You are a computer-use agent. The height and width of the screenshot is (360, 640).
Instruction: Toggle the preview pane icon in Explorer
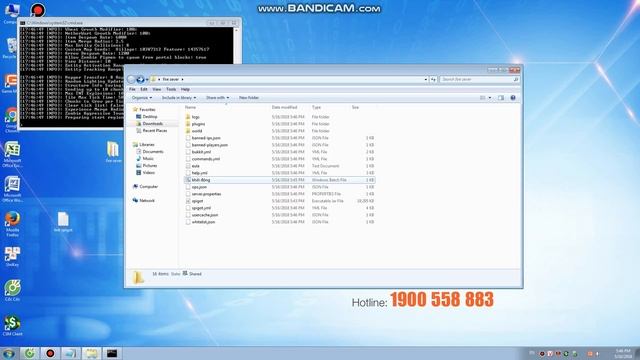pyautogui.click(x=501, y=98)
